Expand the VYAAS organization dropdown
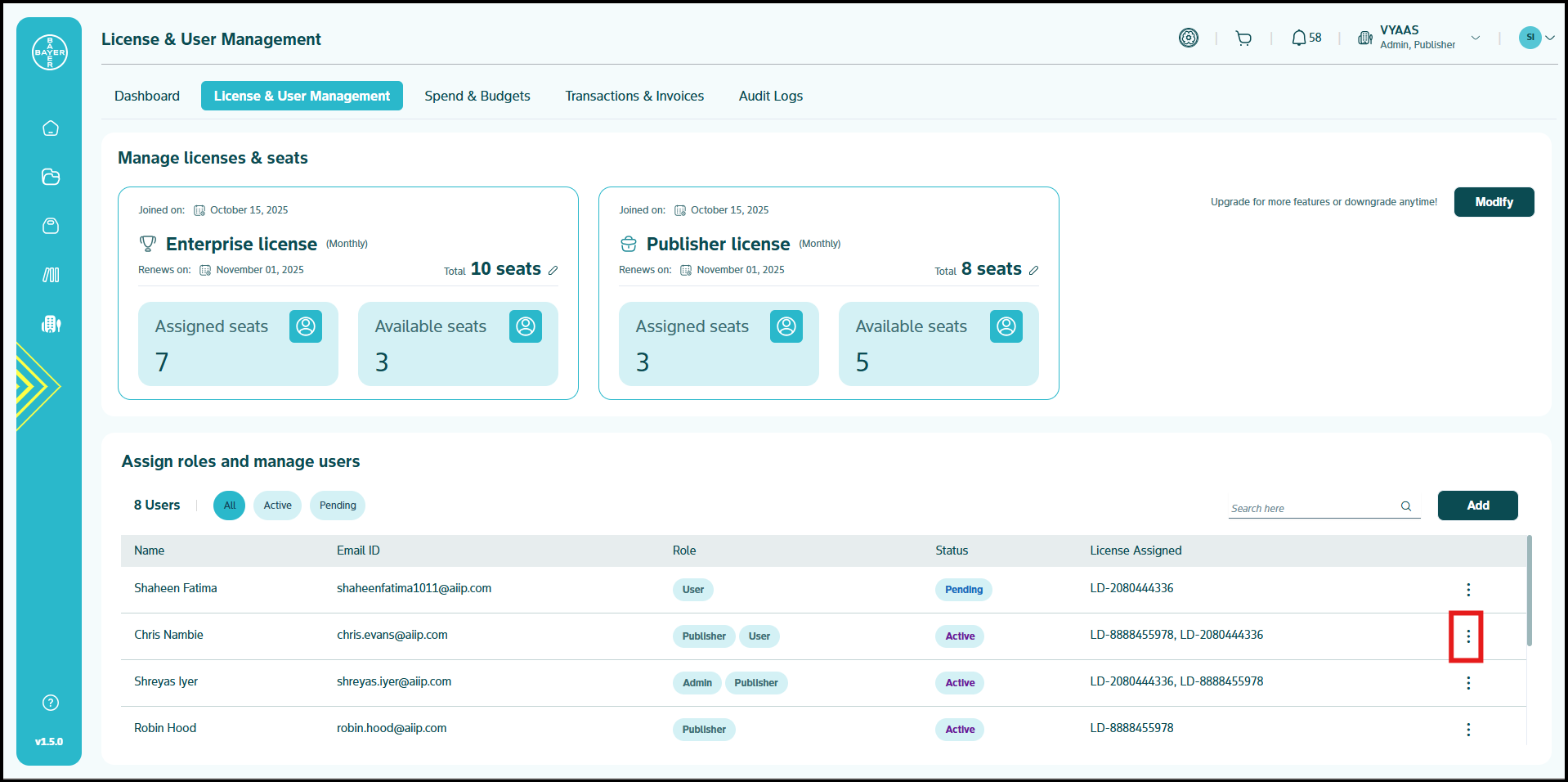 pos(1476,38)
